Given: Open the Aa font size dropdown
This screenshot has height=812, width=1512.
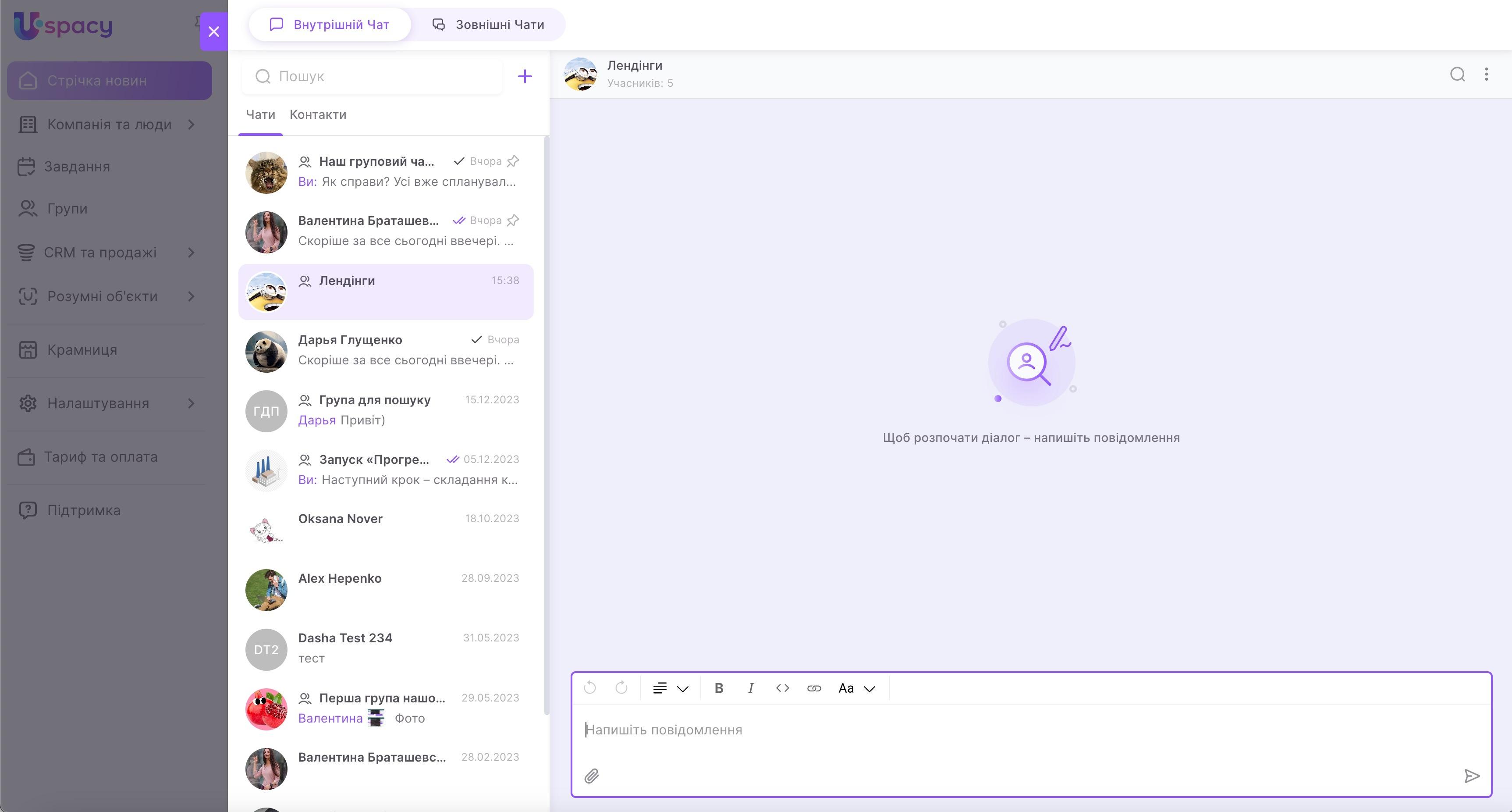Looking at the screenshot, I should (x=856, y=688).
